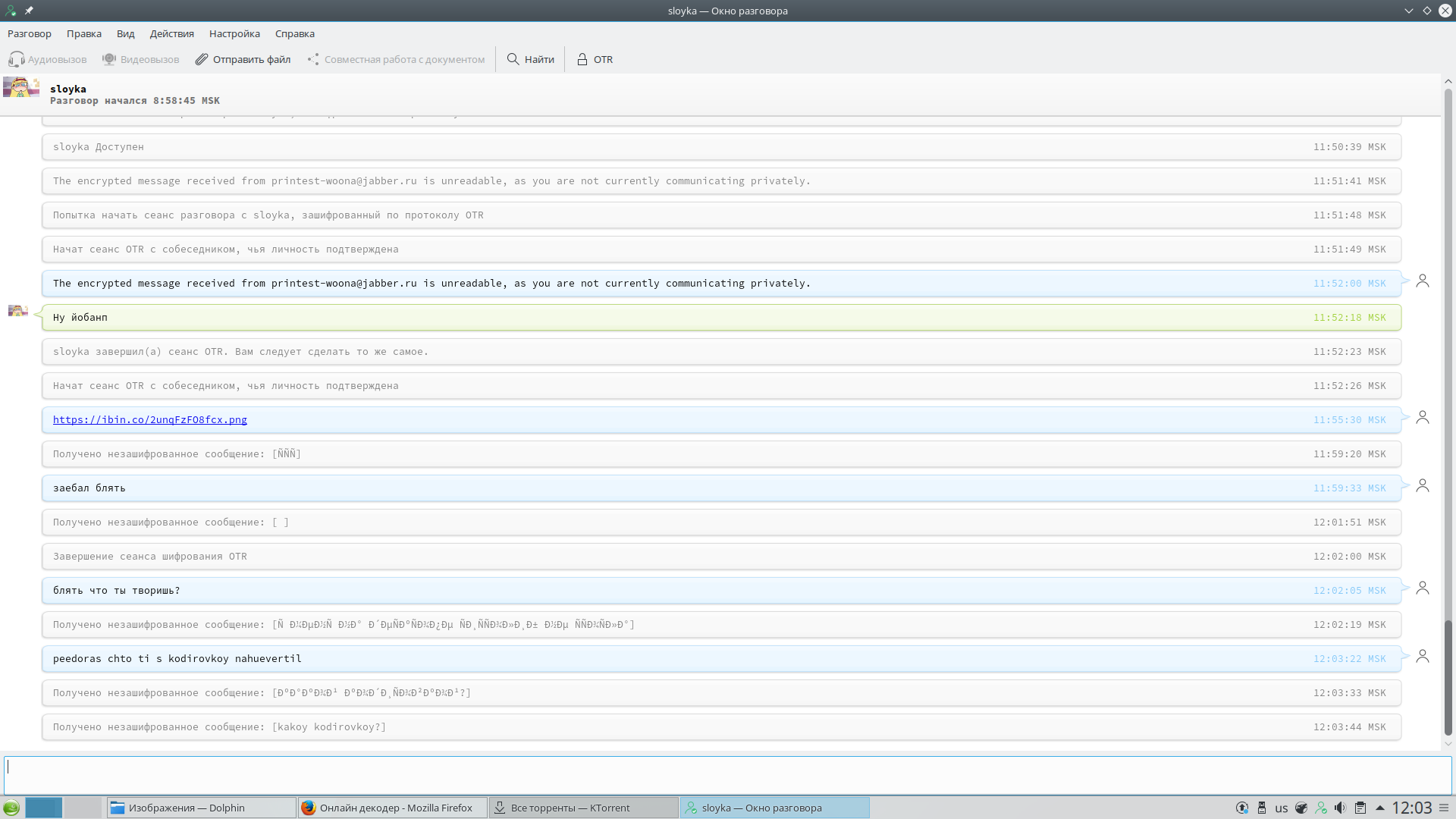1456x819 pixels.
Task: Click sender icon beside 11:59:33 message
Action: [x=1423, y=486]
